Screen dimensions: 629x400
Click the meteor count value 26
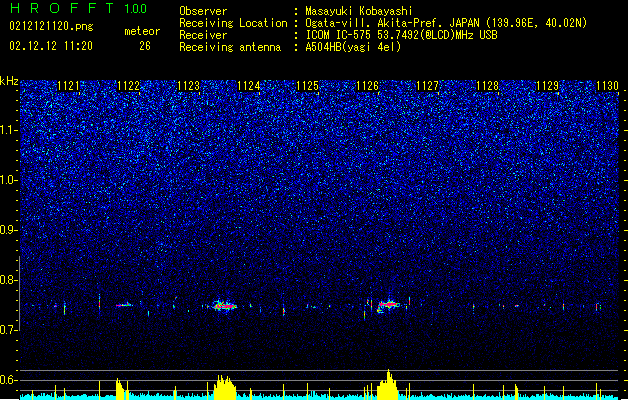click(x=145, y=46)
